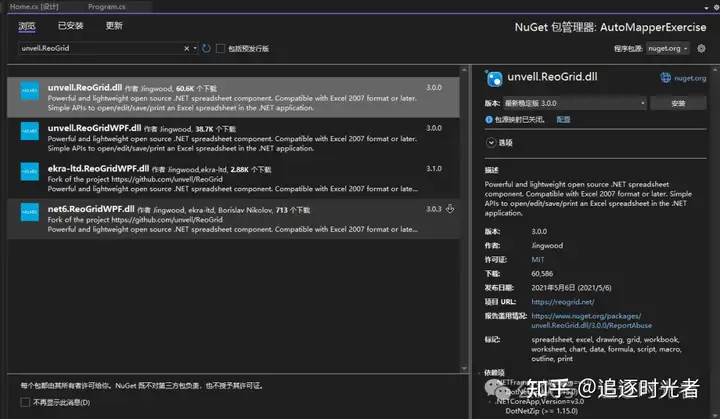Open the nuget.org link in detail pane

[690, 78]
